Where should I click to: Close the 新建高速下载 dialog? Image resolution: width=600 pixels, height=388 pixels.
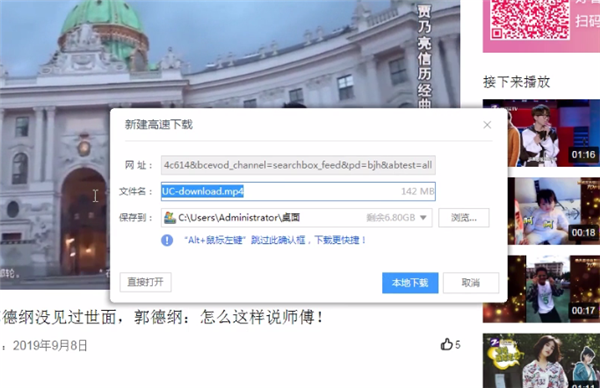(487, 125)
